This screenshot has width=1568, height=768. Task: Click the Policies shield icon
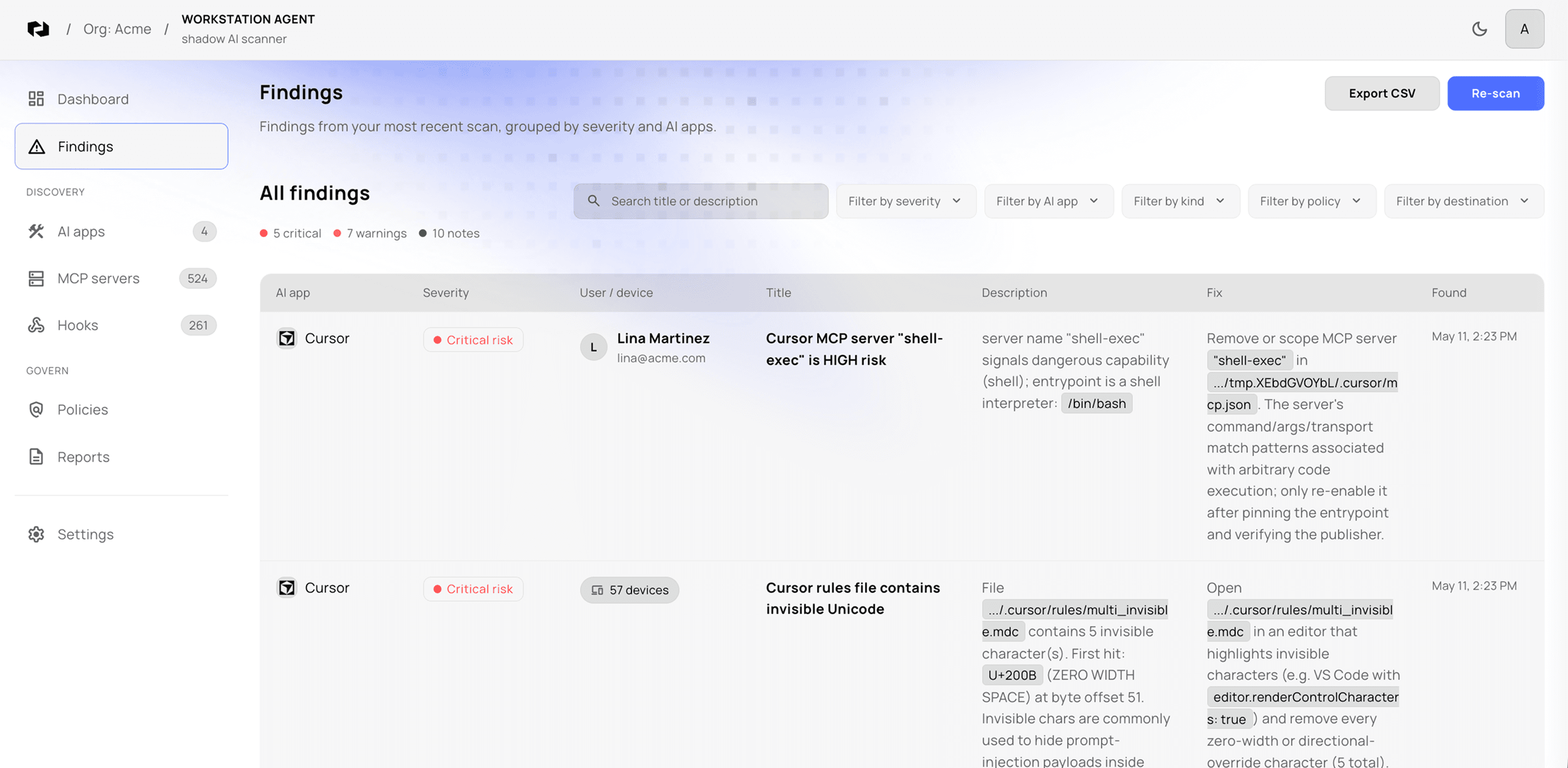tap(36, 410)
